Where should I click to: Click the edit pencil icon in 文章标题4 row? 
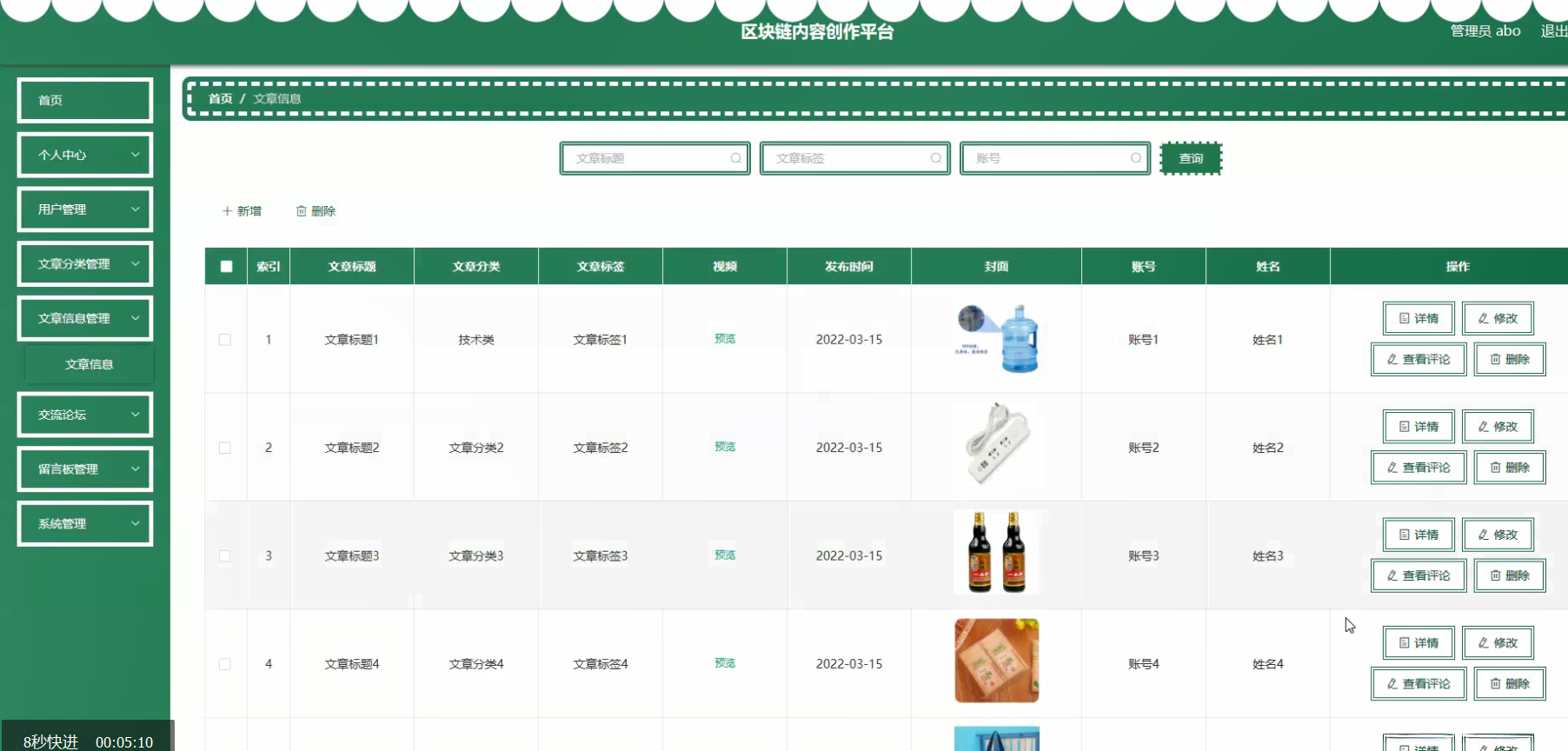pyautogui.click(x=1483, y=643)
